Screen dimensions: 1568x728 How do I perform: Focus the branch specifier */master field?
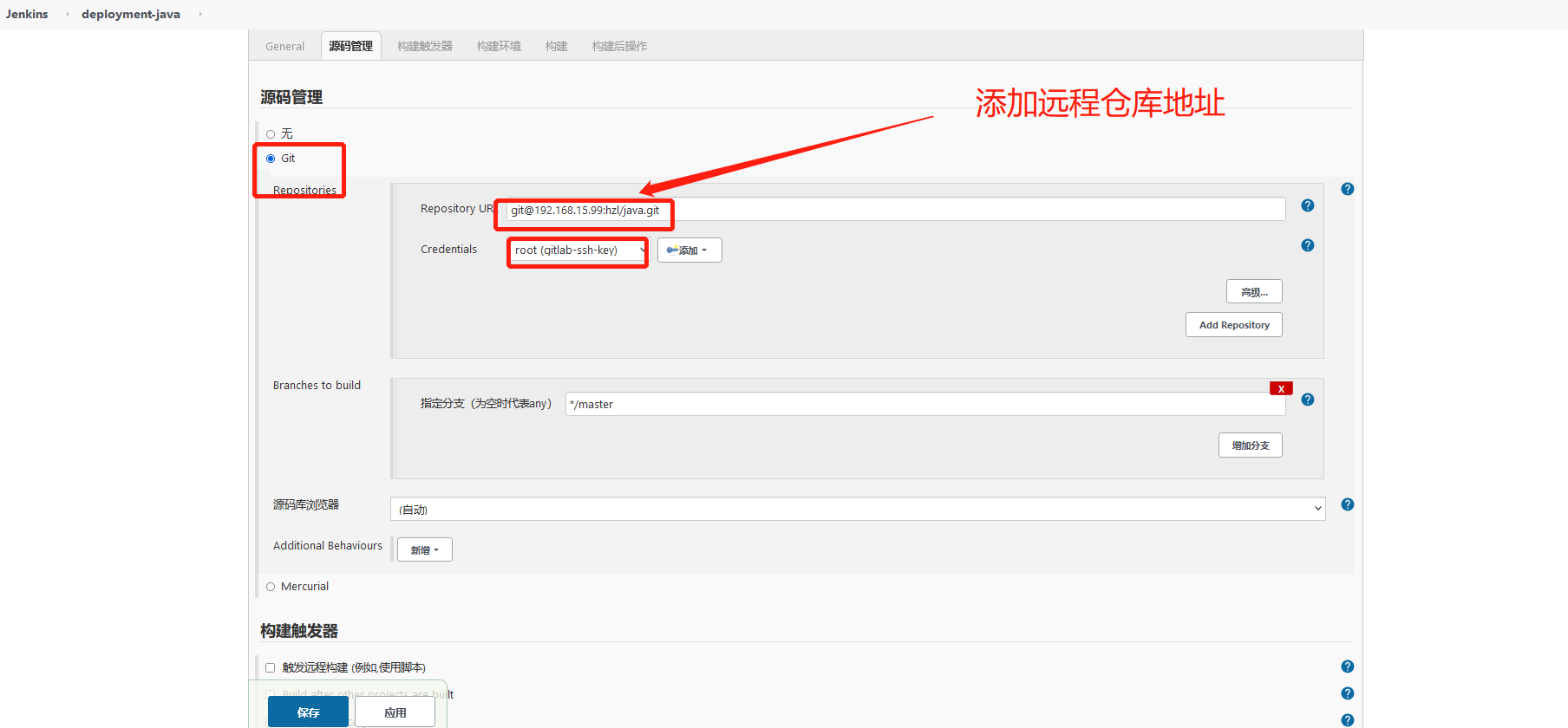click(x=925, y=404)
